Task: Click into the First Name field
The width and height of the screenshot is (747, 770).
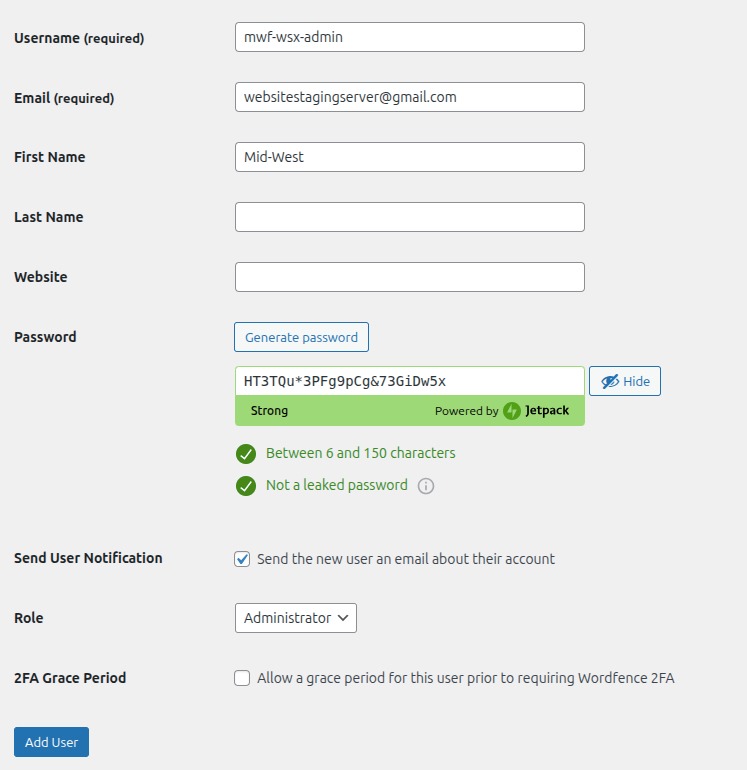Action: click(409, 157)
